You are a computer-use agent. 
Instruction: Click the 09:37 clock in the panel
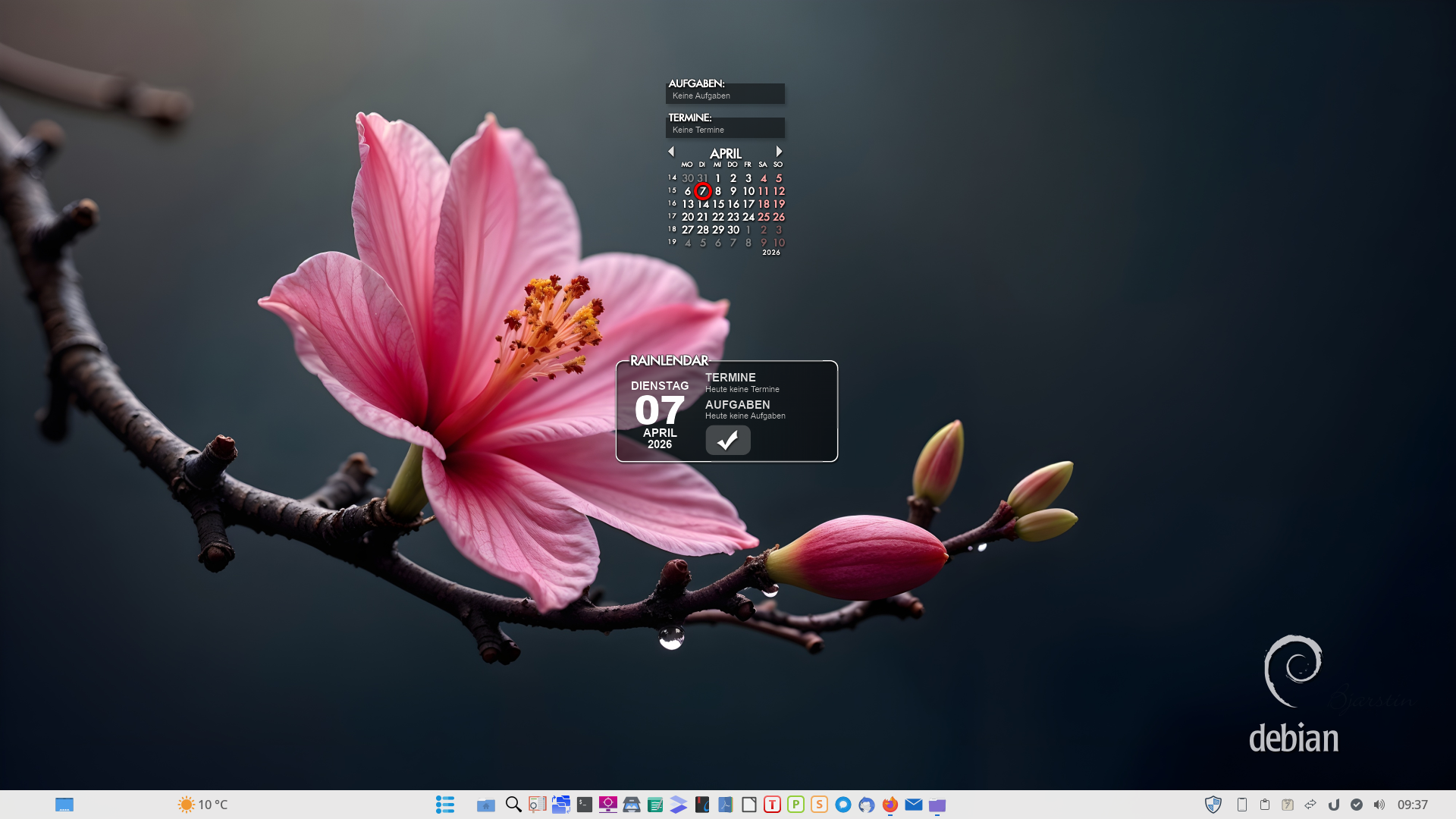1412,805
